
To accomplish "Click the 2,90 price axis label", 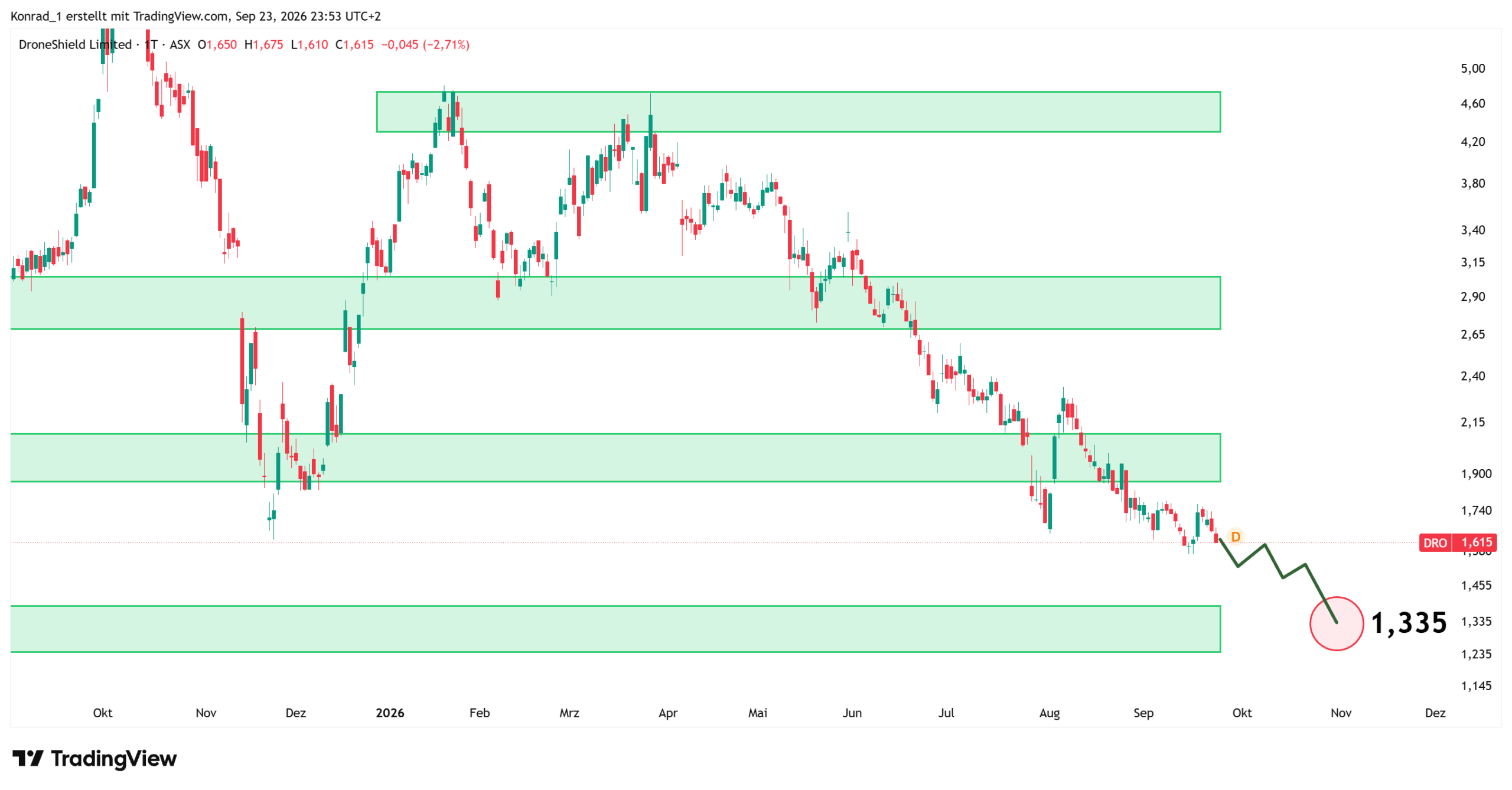I will pyautogui.click(x=1472, y=297).
